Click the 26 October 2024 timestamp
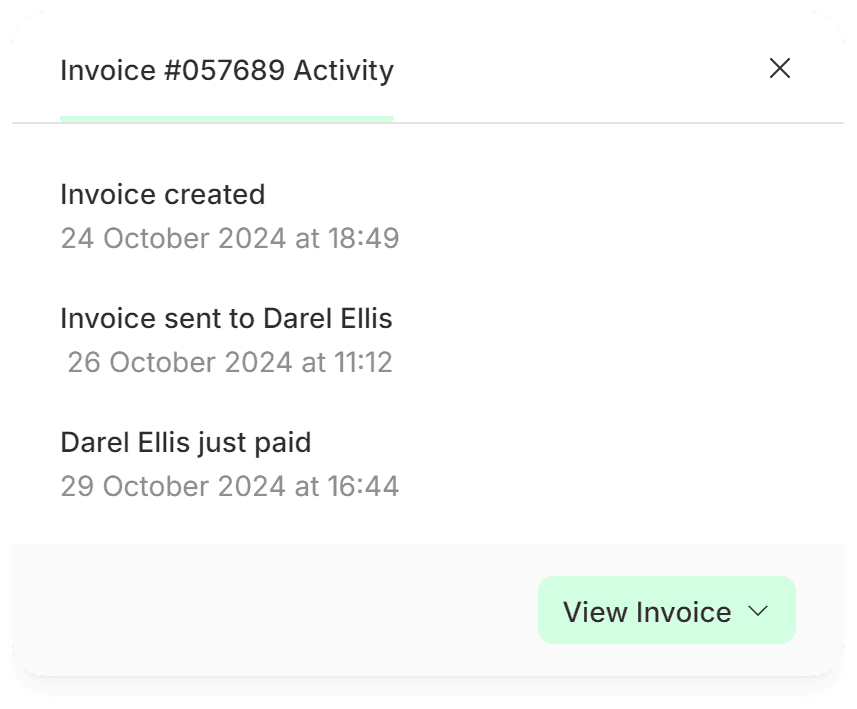857x709 pixels. [230, 362]
